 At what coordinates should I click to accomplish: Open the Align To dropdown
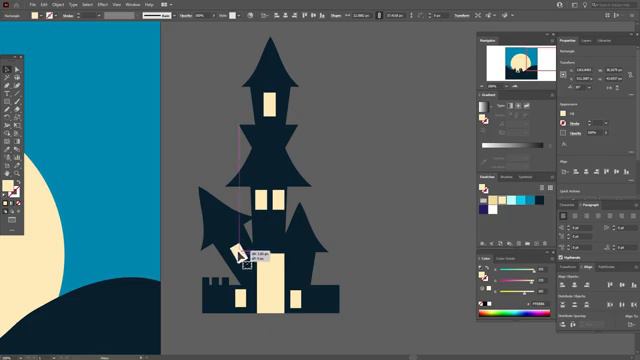pyautogui.click(x=632, y=324)
